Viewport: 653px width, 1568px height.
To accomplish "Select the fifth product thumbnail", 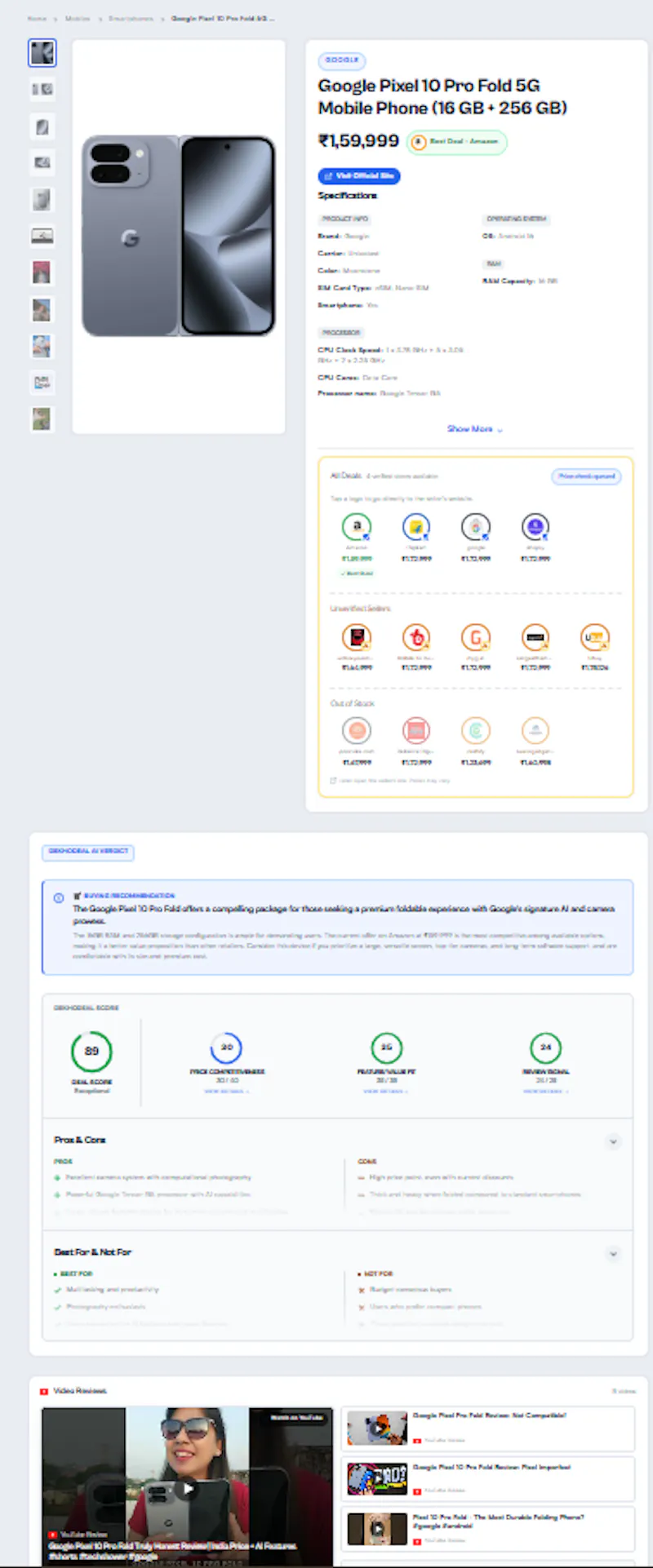I will (x=42, y=199).
